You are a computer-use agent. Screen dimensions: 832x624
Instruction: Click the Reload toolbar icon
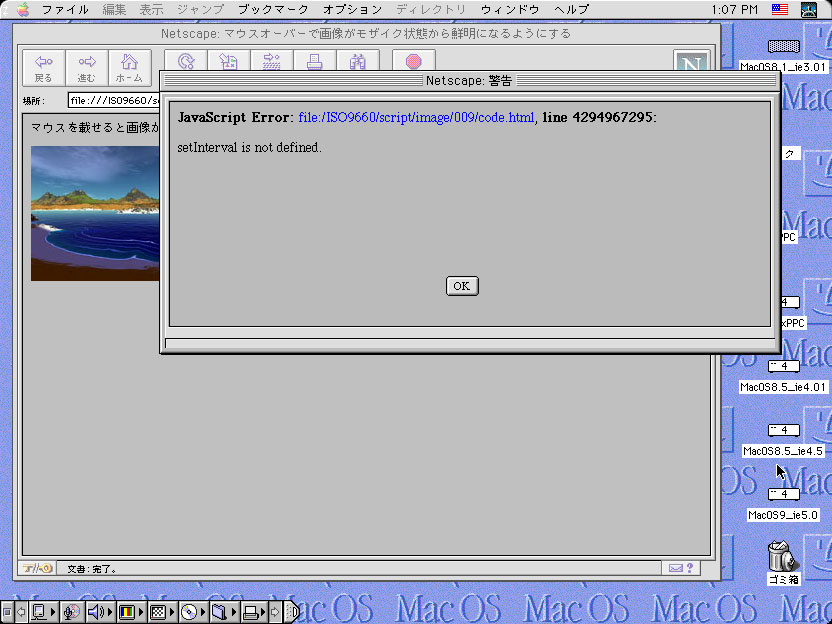point(186,62)
